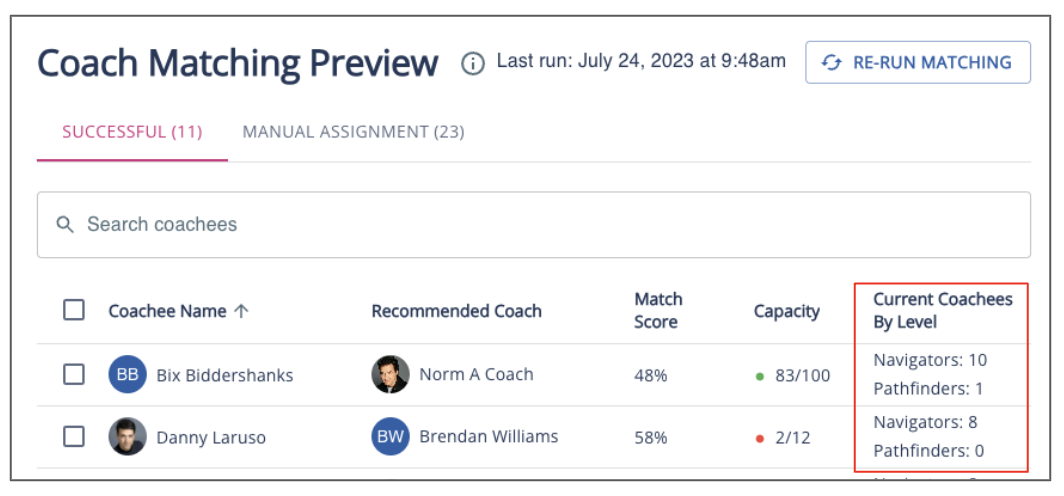The image size is (1064, 496).
Task: Click Danny Laruso's profile photo
Action: point(127,437)
